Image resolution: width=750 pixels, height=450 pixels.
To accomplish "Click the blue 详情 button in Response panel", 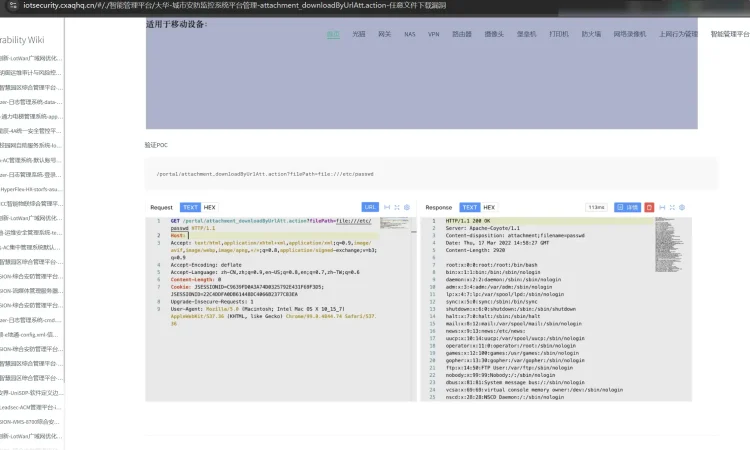I will point(627,207).
